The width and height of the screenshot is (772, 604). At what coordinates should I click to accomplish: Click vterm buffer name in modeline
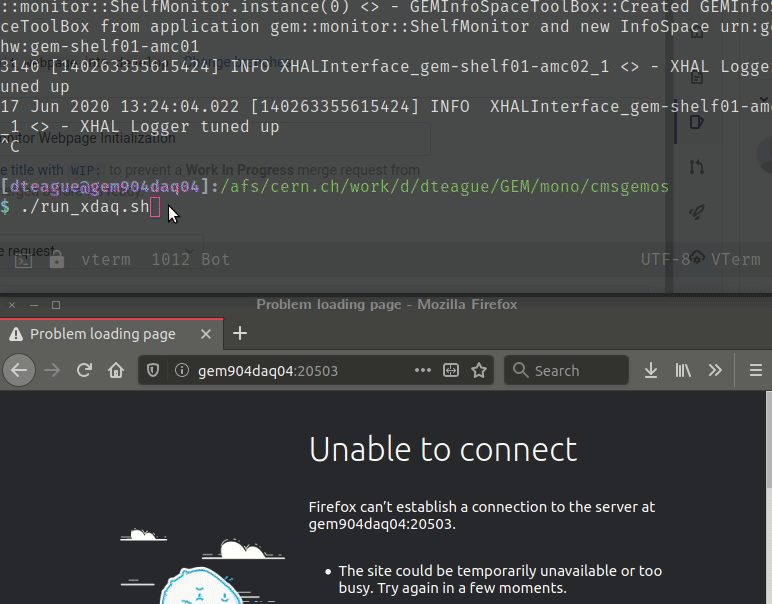point(106,259)
